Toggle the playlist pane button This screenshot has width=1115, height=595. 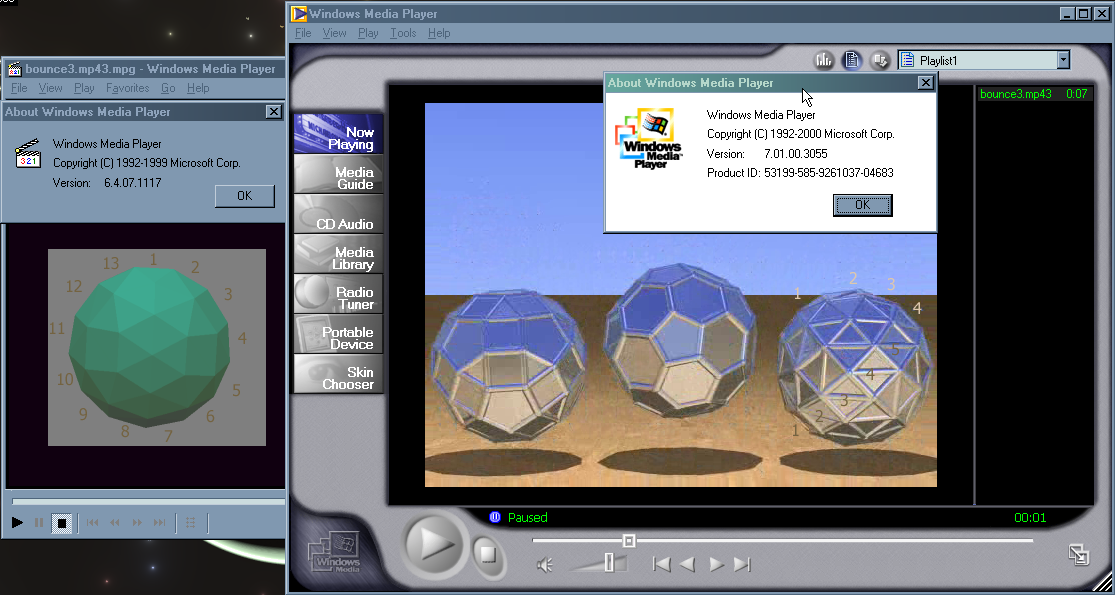(852, 60)
